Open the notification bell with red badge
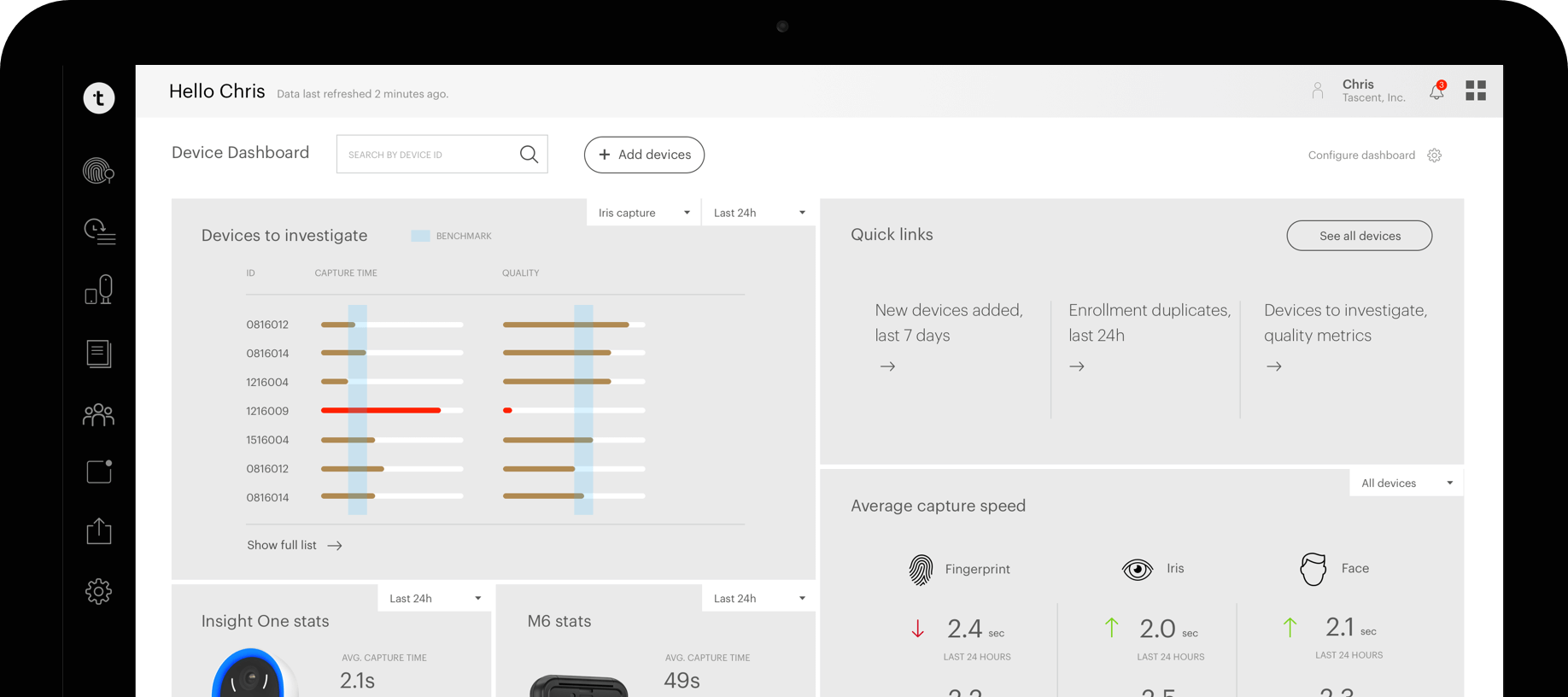The width and height of the screenshot is (1568, 697). tap(1436, 91)
